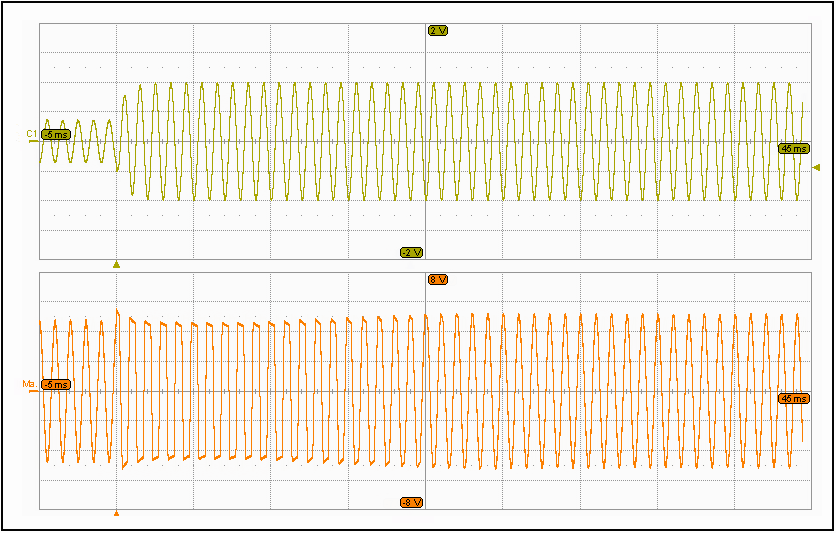Click the orange Ma math channel label

pyautogui.click(x=29, y=384)
